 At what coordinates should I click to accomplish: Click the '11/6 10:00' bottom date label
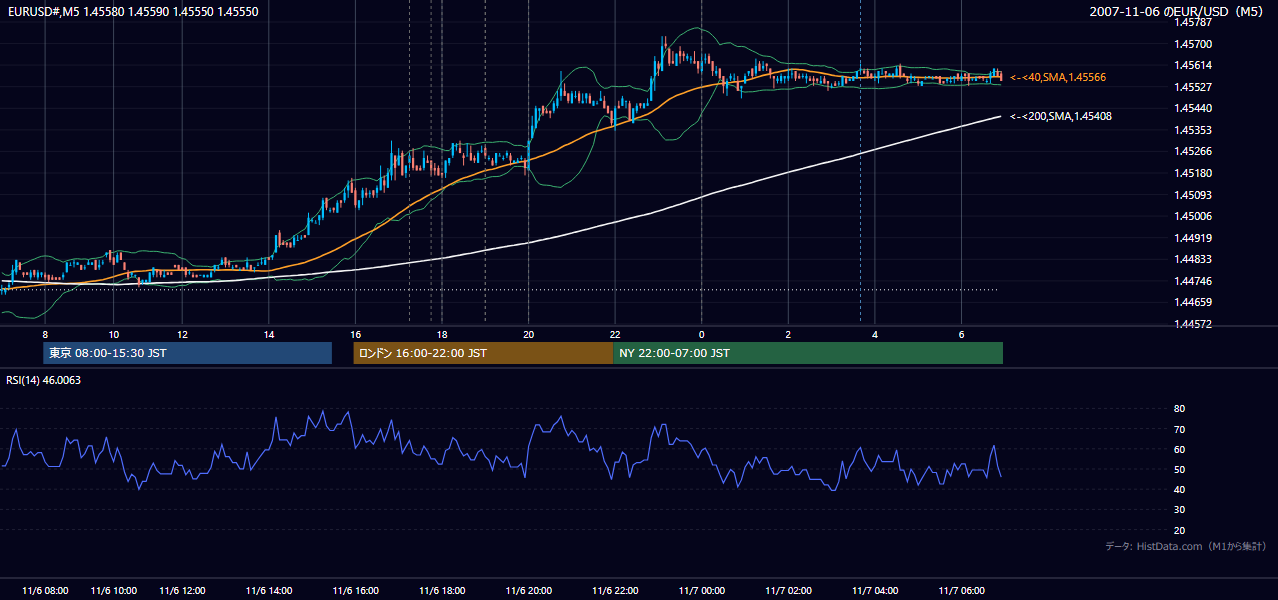click(114, 590)
